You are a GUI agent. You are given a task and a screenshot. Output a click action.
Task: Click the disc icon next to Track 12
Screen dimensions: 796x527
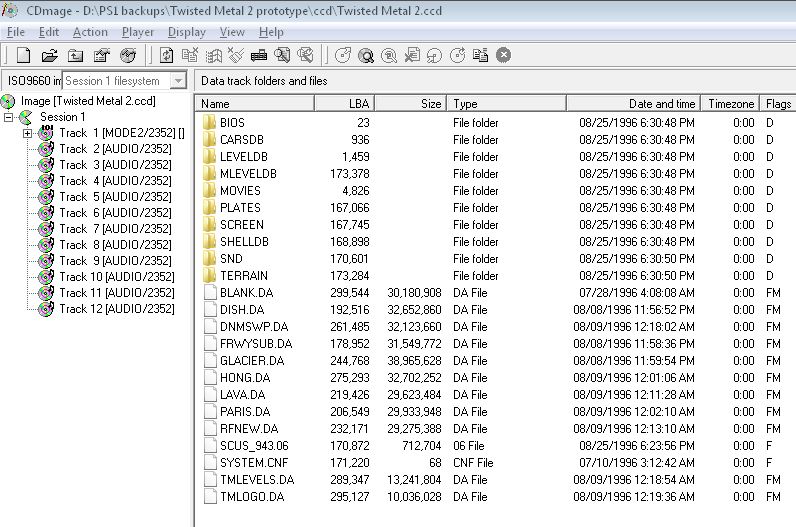pyautogui.click(x=46, y=309)
